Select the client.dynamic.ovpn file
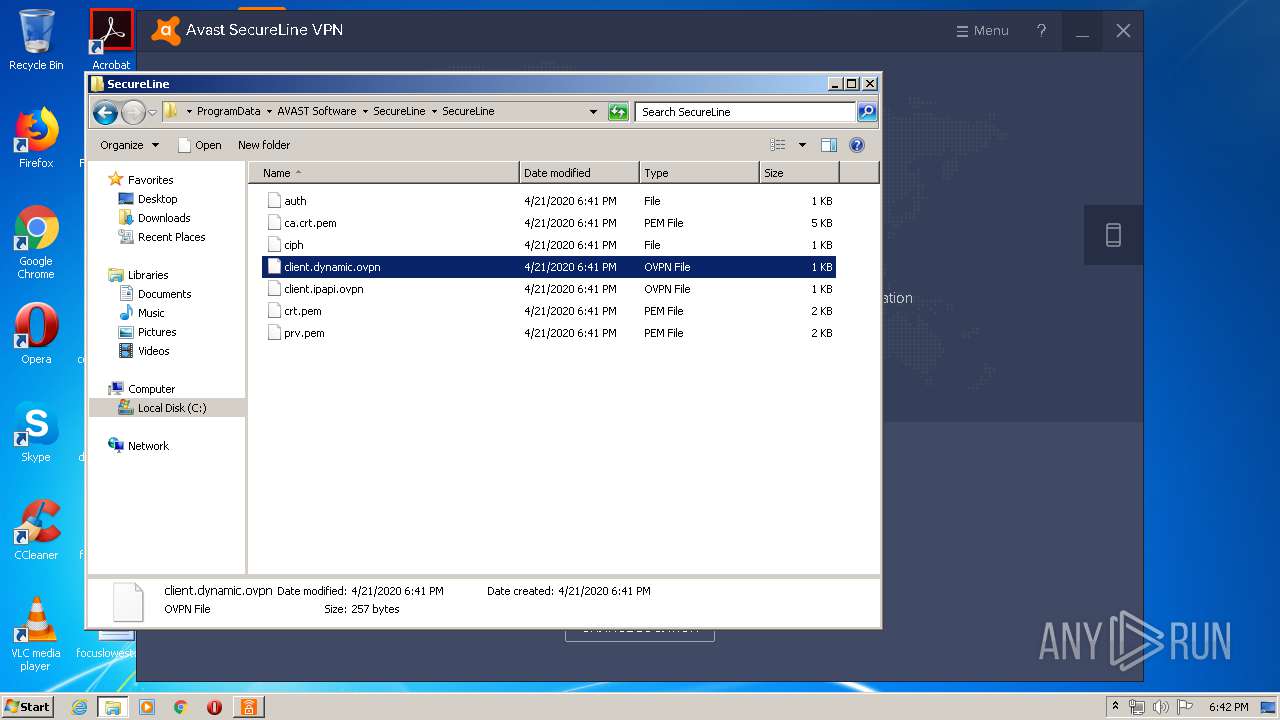This screenshot has height=720, width=1280. point(548,267)
